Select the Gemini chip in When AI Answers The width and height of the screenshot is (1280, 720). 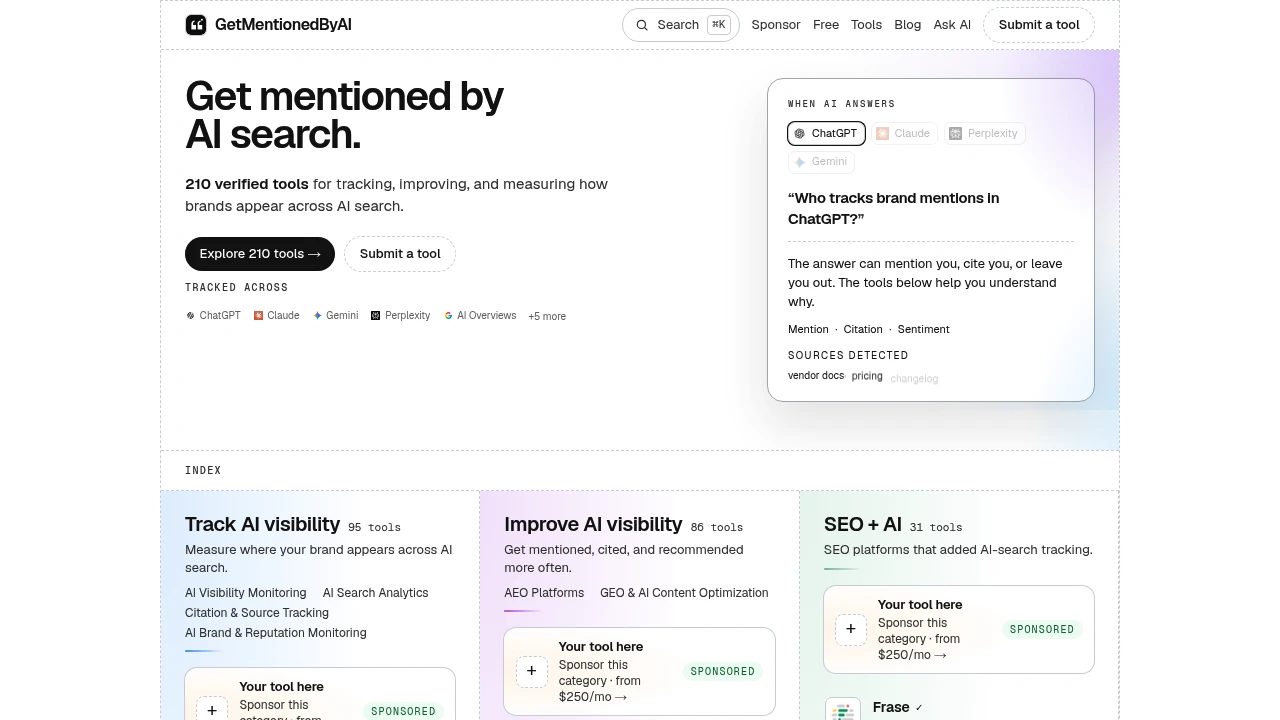tap(821, 161)
